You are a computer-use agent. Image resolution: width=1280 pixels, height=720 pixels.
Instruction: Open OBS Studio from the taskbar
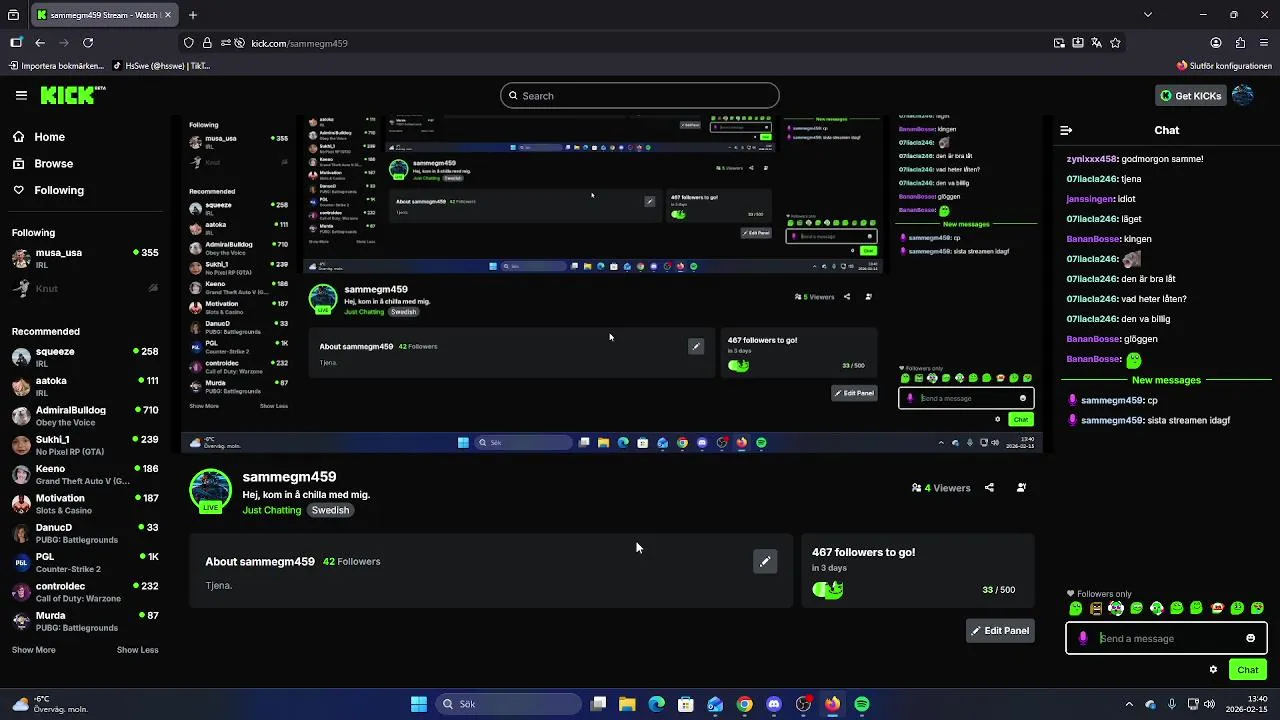[x=803, y=704]
